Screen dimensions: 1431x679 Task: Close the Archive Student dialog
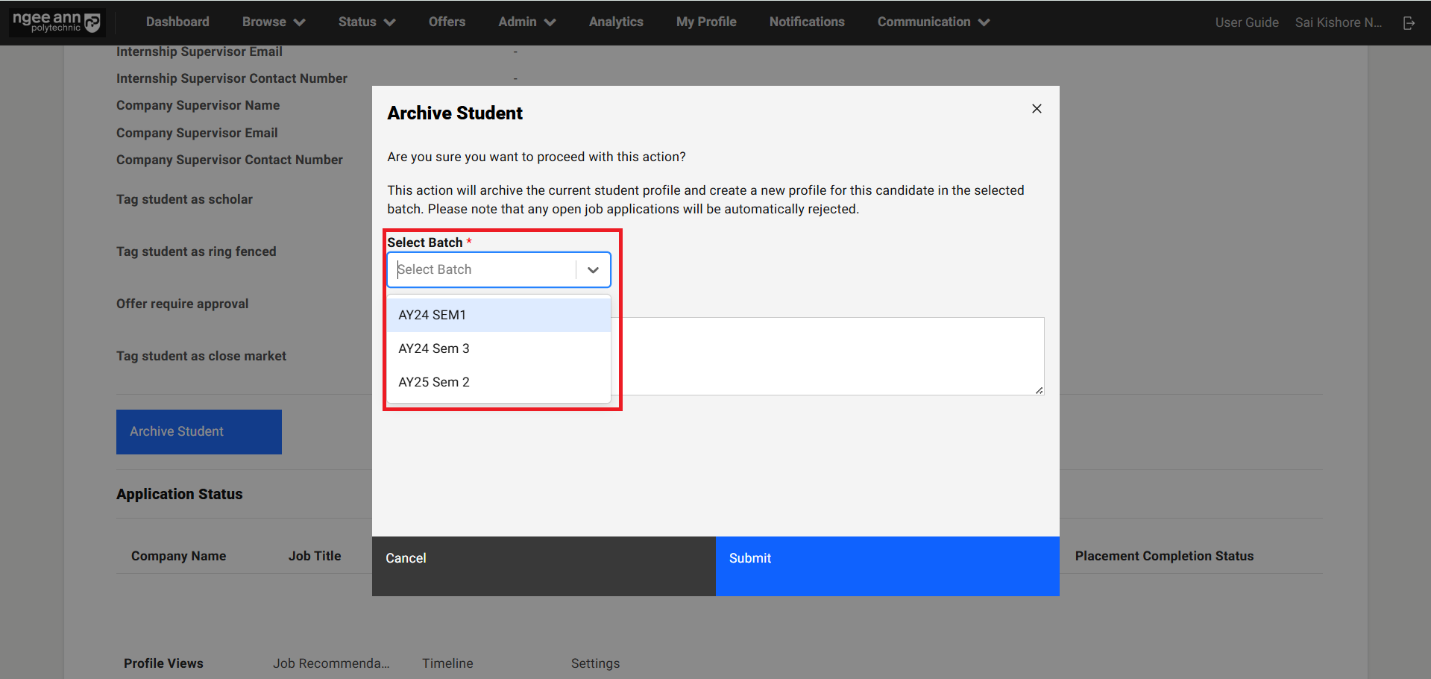(1036, 108)
